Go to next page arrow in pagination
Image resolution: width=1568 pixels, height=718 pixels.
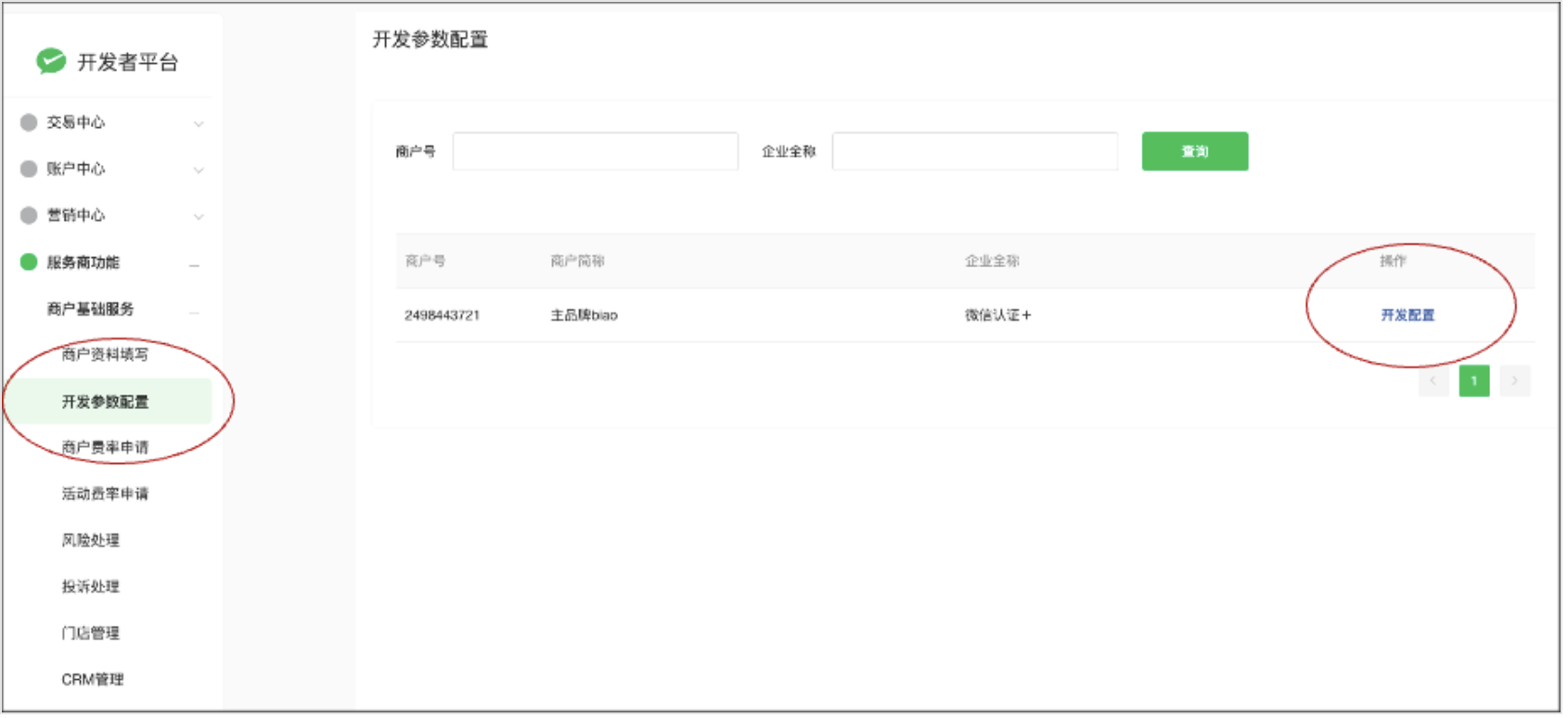pyautogui.click(x=1514, y=381)
